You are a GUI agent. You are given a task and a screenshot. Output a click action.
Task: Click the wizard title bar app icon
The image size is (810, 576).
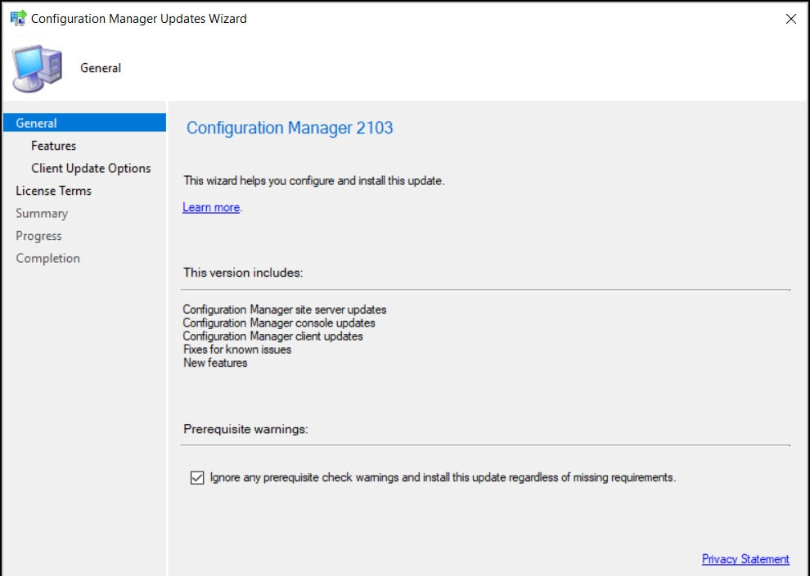pyautogui.click(x=18, y=18)
